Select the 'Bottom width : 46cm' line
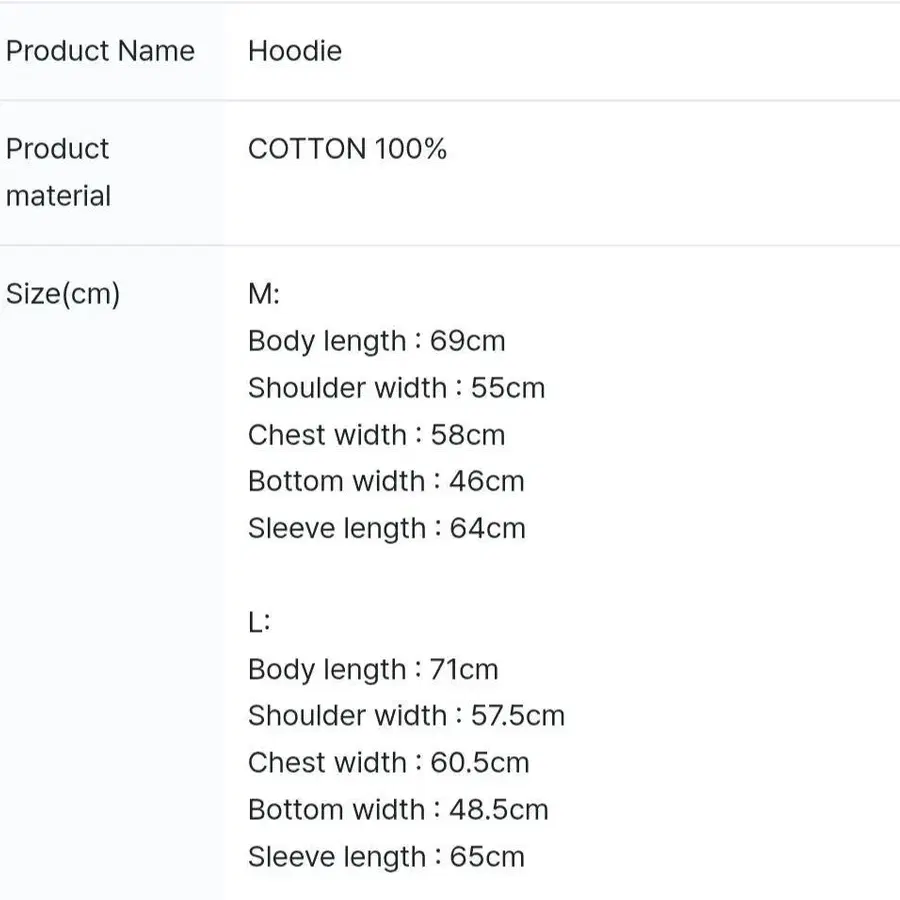This screenshot has height=900, width=900. (x=386, y=481)
